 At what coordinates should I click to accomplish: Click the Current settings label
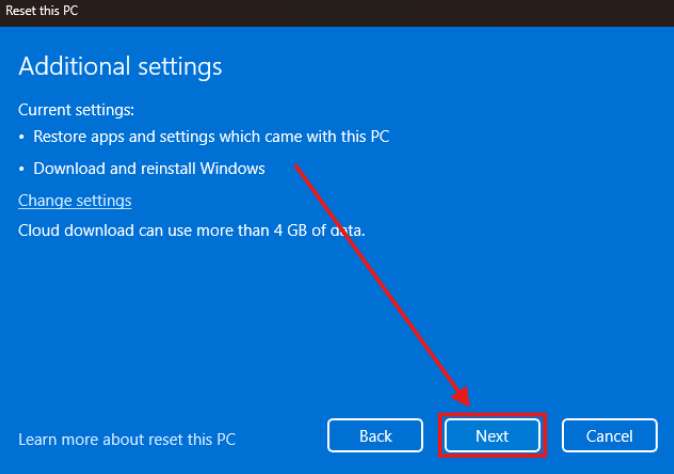pyautogui.click(x=76, y=109)
